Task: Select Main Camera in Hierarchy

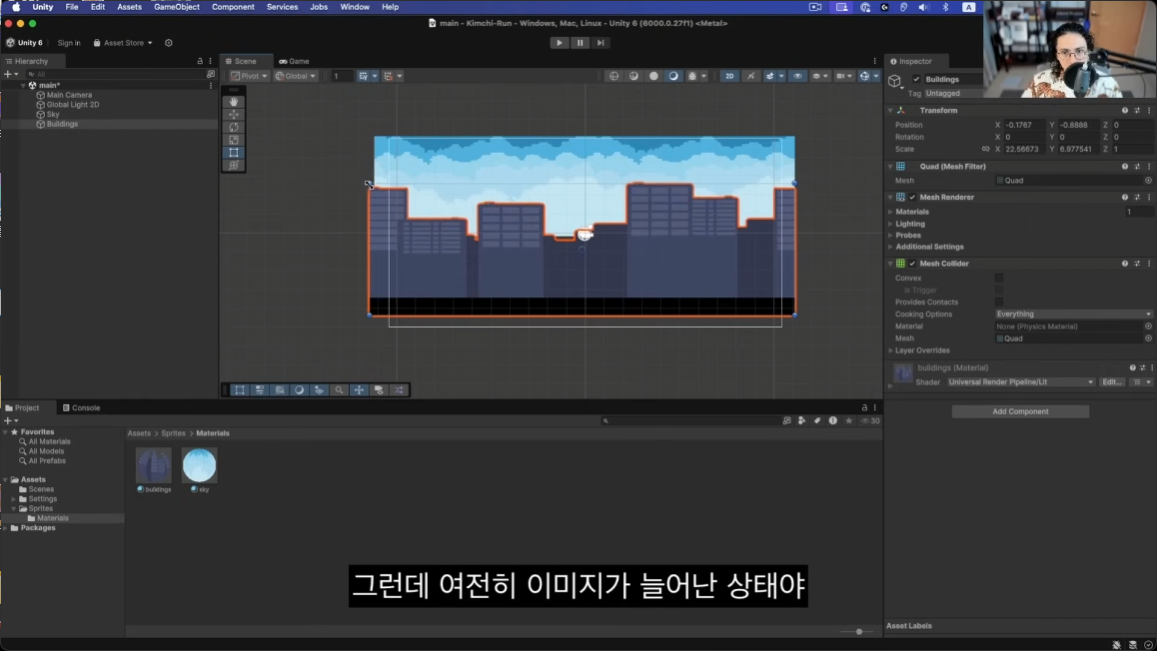Action: [69, 95]
